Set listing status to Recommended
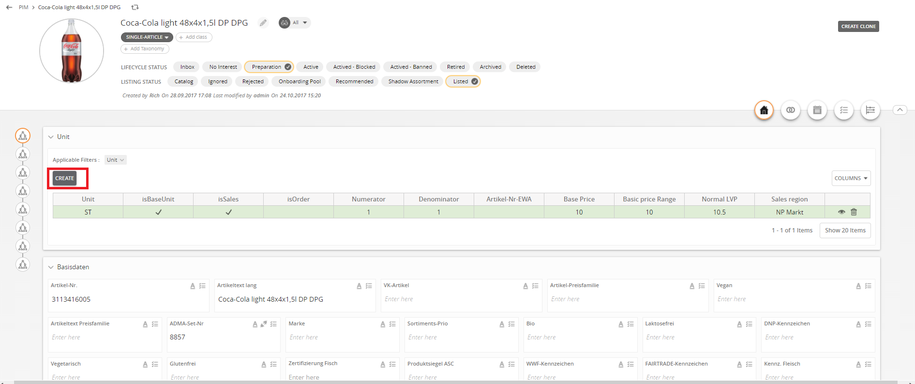 354,82
